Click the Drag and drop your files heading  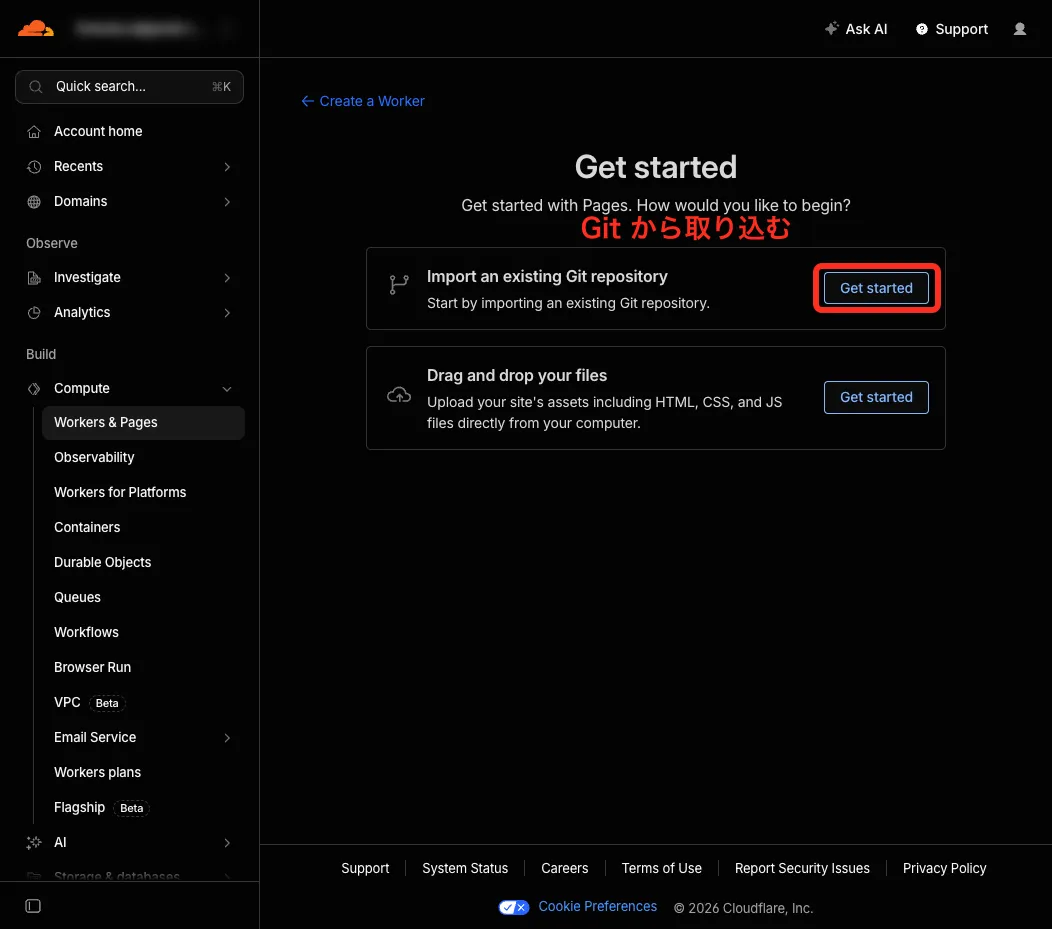click(517, 375)
